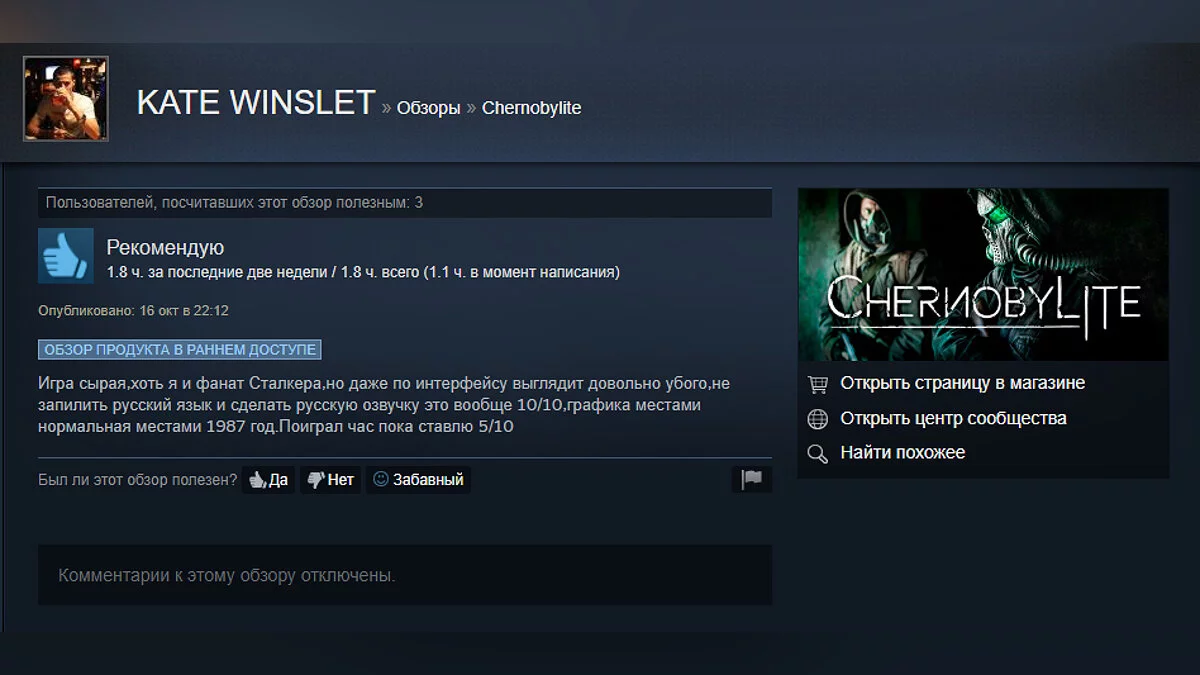Click the disabled comments box
Screen dimensions: 1200x675
pyautogui.click(x=405, y=575)
